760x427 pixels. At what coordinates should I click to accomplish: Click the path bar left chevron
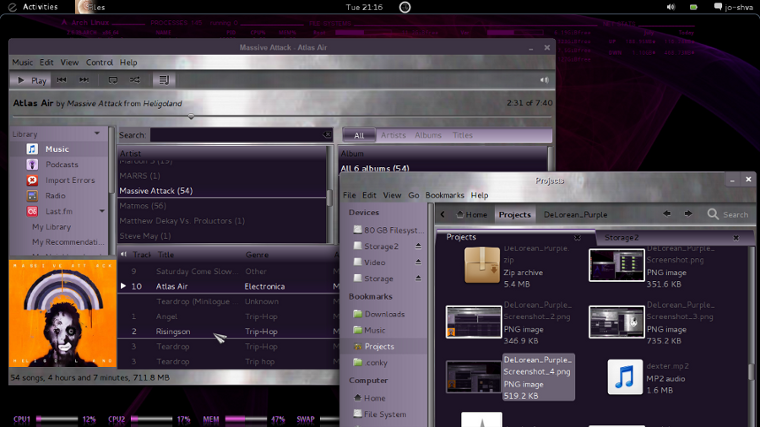[443, 214]
